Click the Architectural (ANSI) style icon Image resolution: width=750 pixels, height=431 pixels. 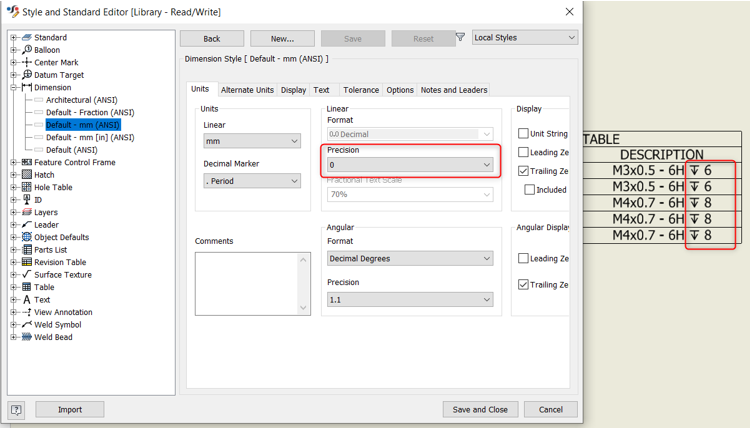pos(39,100)
